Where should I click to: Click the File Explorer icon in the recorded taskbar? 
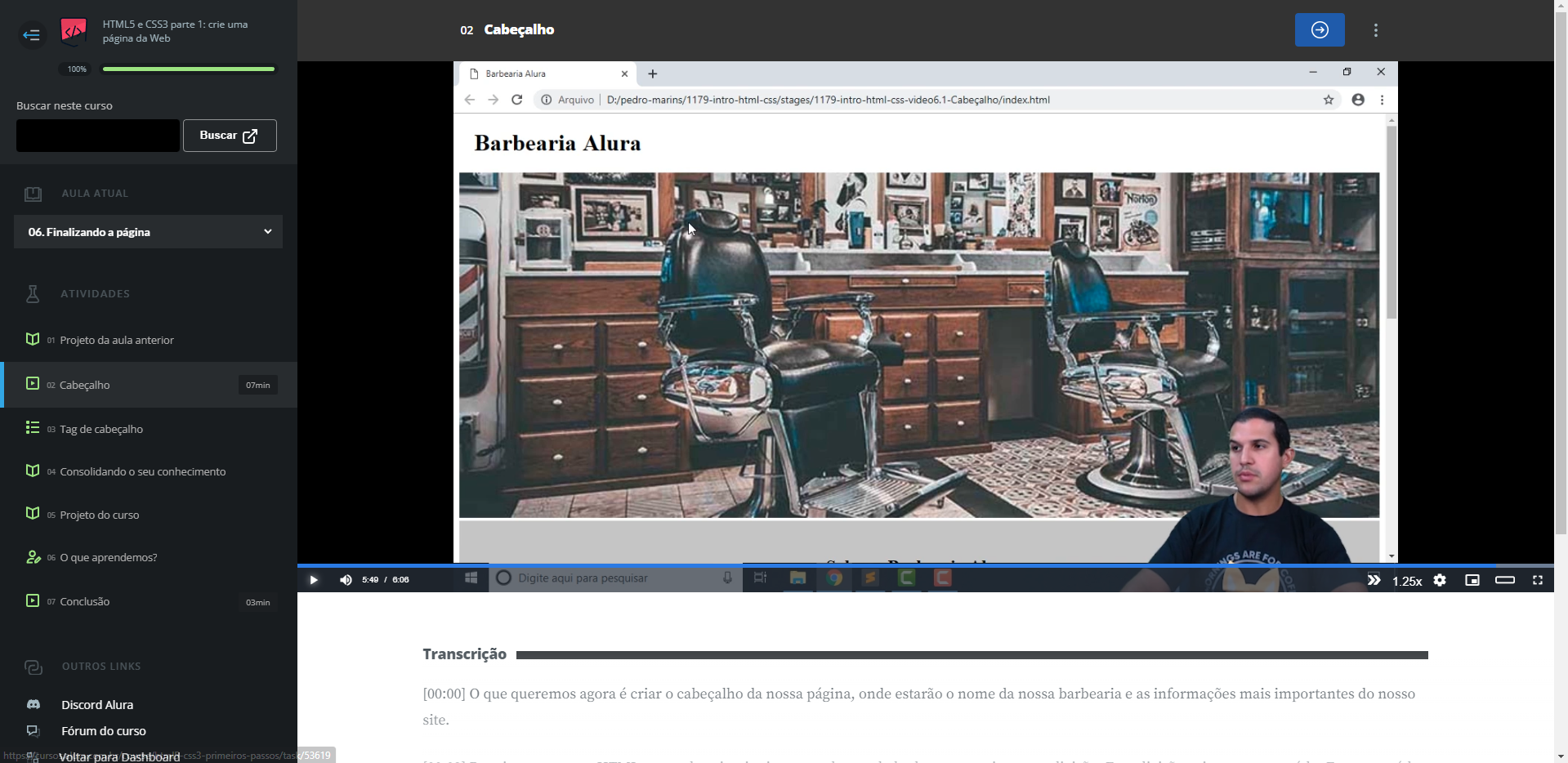(x=797, y=578)
